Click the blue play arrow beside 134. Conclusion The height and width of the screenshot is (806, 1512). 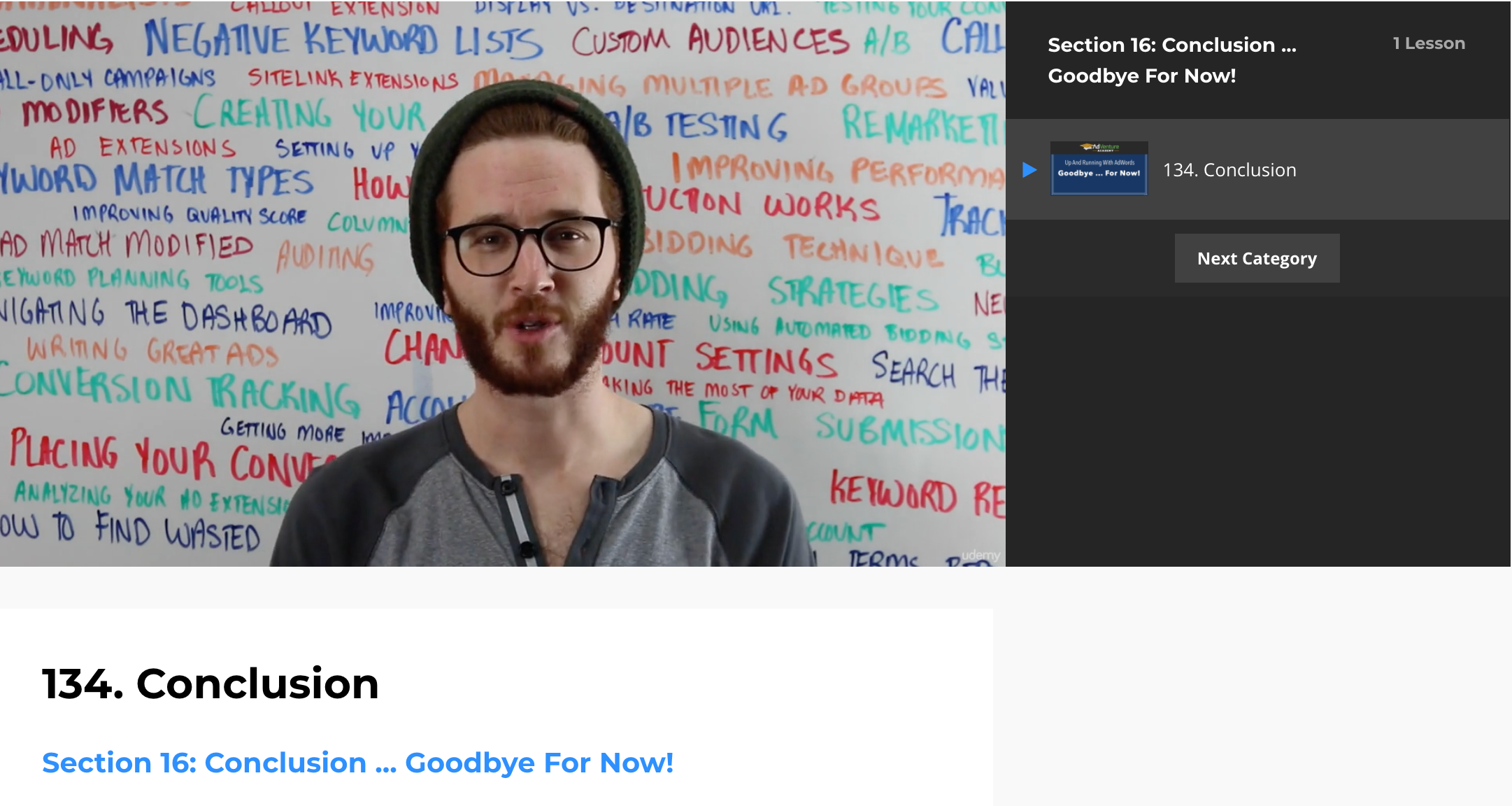click(x=1029, y=170)
